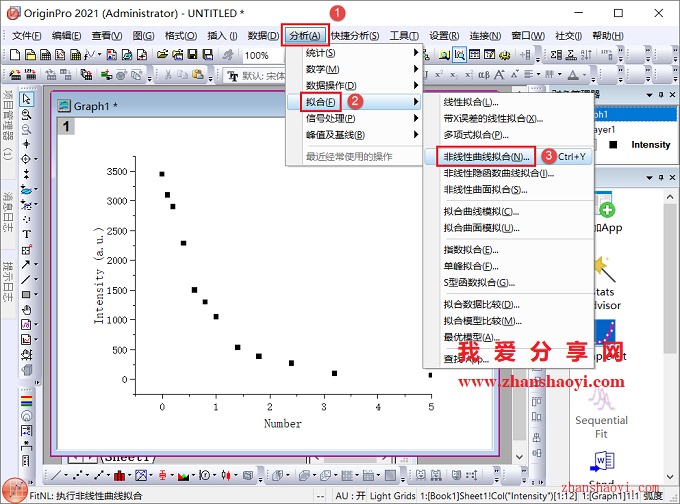The width and height of the screenshot is (680, 504).
Task: Expand the Data Reader tool dropdown arrow
Action: (36, 159)
